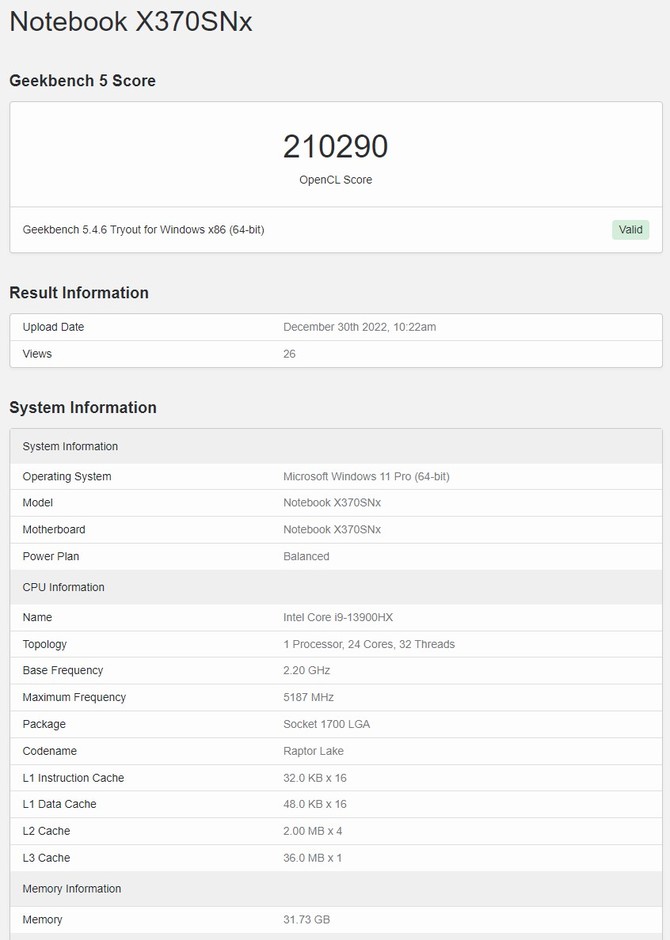Click the large 'System Information' section heading

click(83, 408)
